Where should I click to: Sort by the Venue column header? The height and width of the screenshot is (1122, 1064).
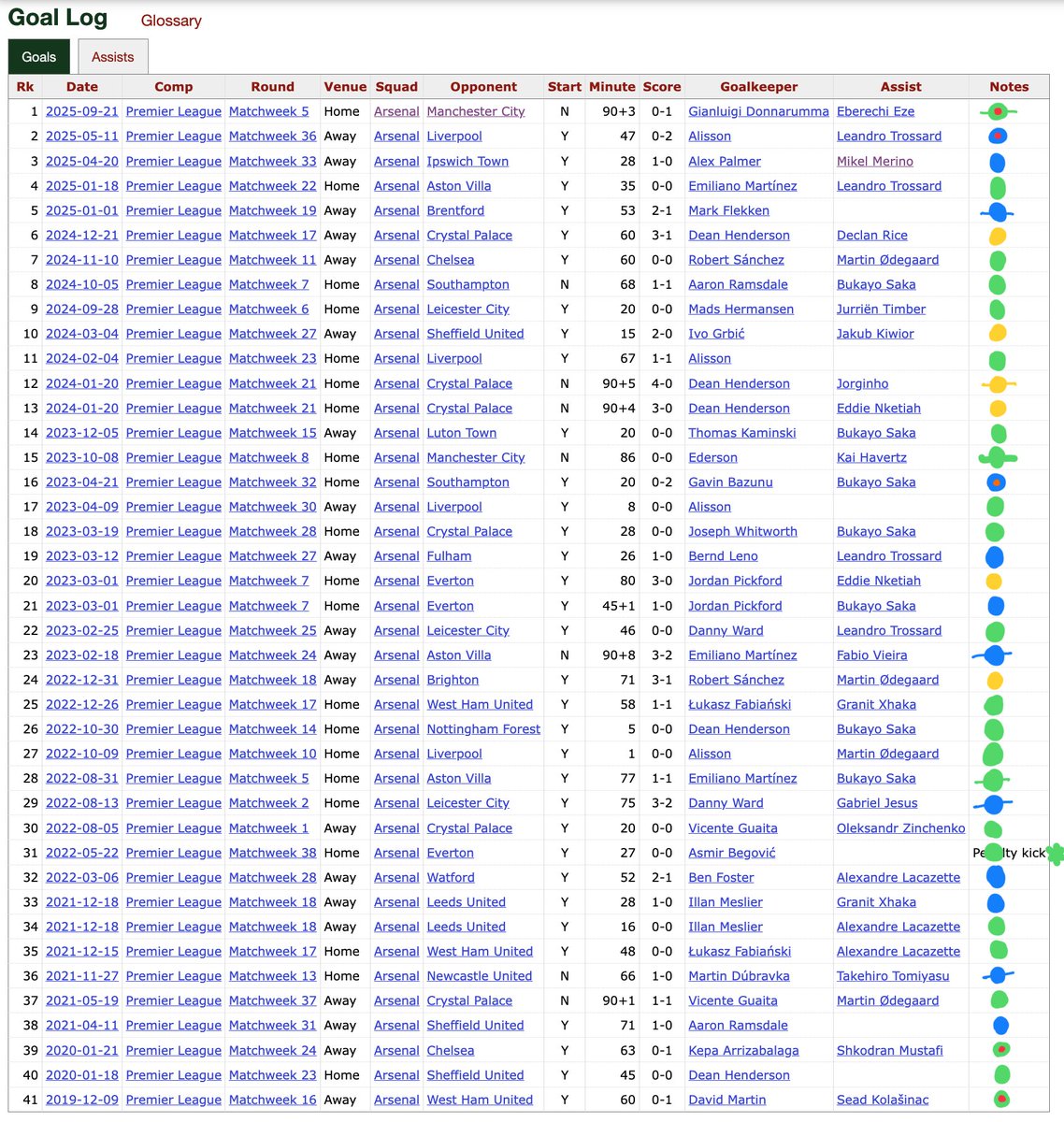[x=345, y=87]
